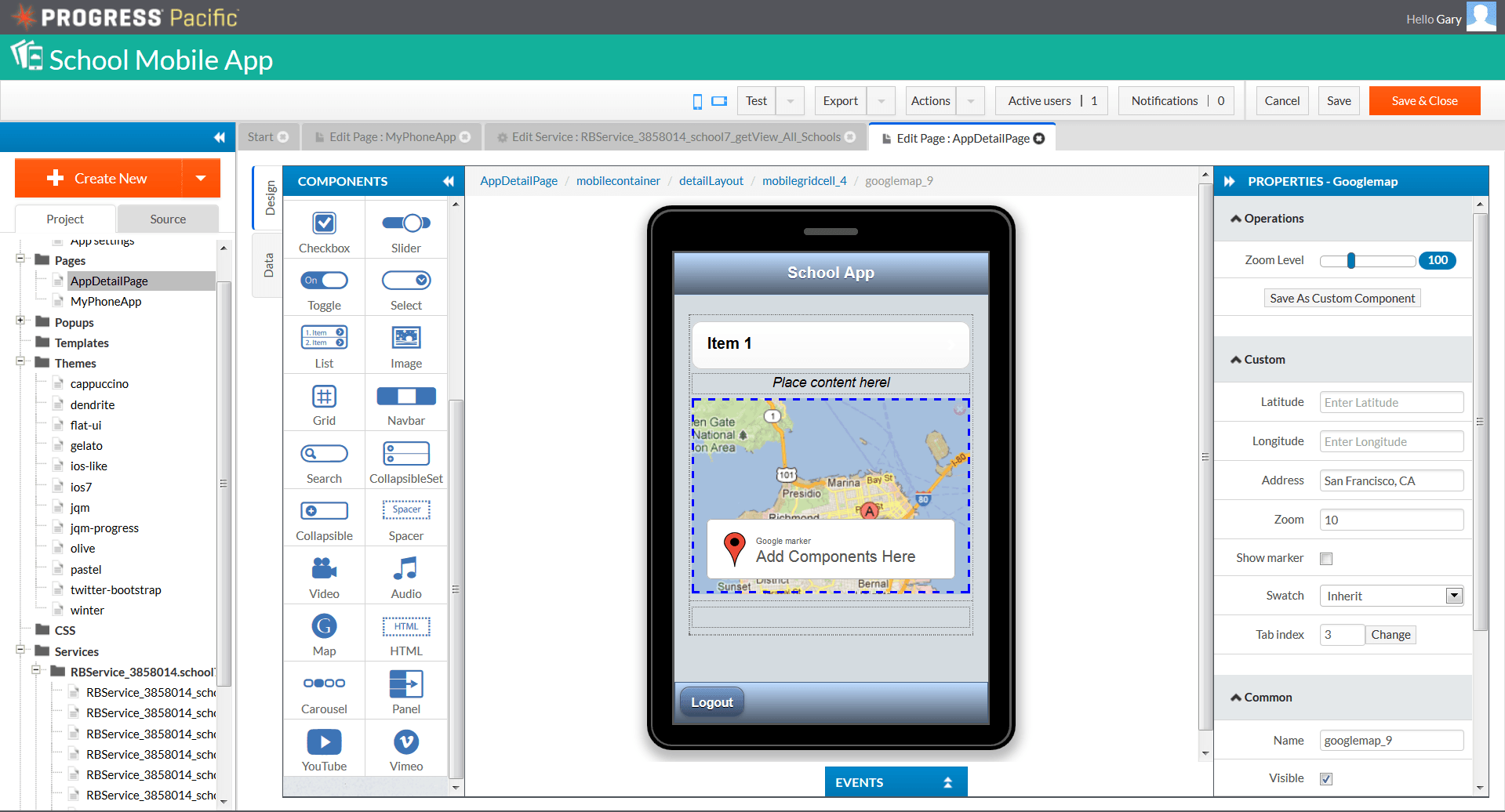The height and width of the screenshot is (812, 1505).
Task: Uncheck the Visible checkbox
Action: pyautogui.click(x=1326, y=779)
